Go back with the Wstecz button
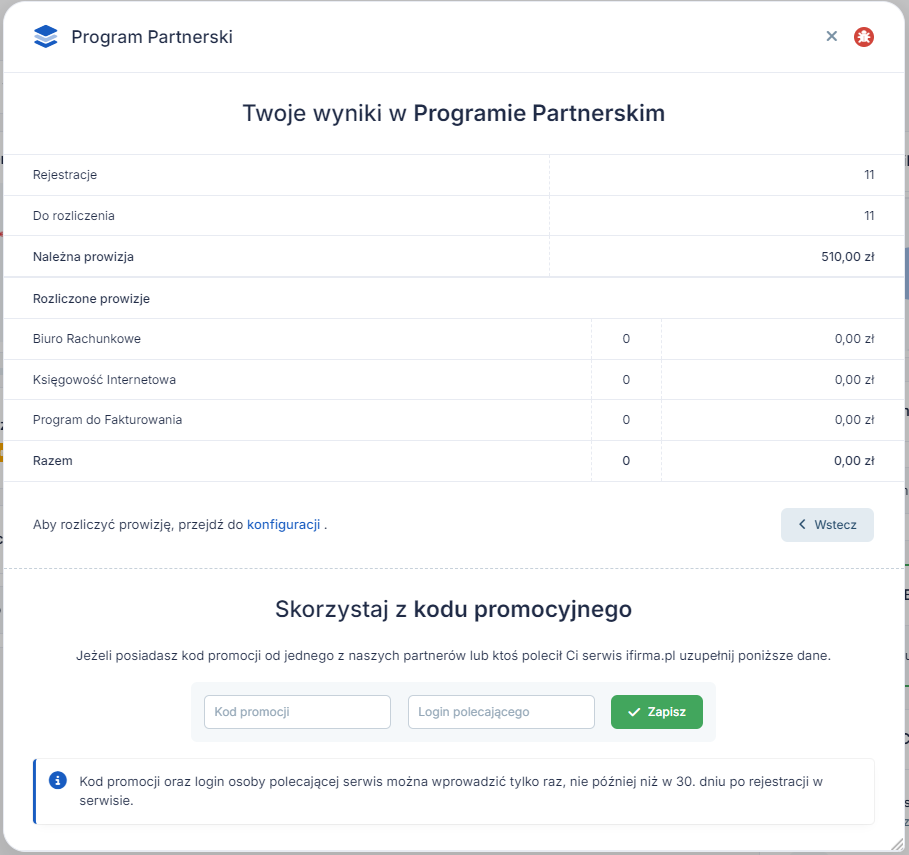The height and width of the screenshot is (855, 909). tap(827, 525)
